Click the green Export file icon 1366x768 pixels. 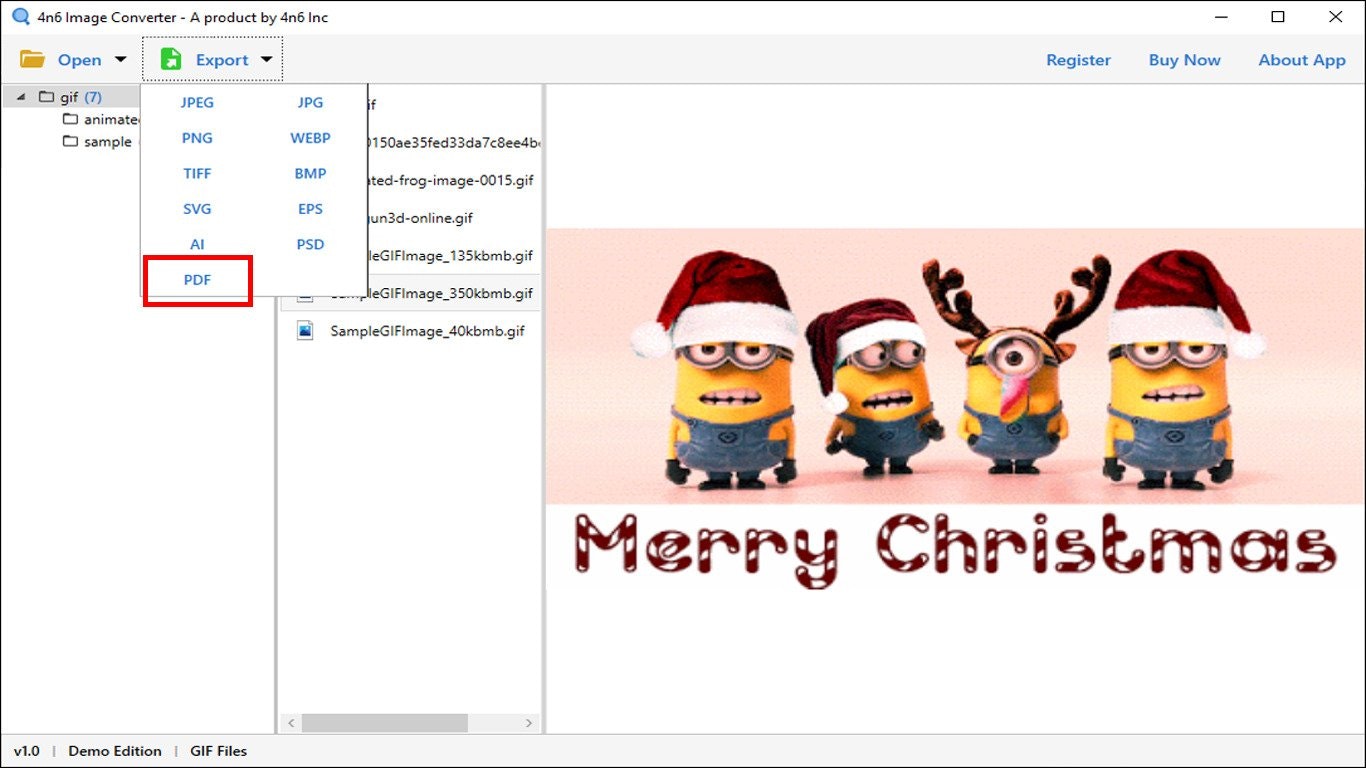point(171,58)
